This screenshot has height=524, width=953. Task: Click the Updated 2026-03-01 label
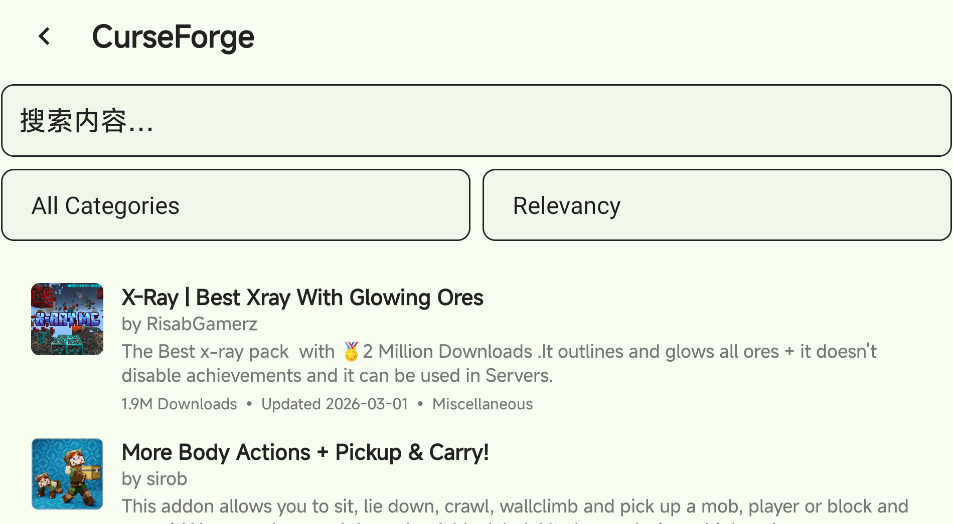click(x=334, y=404)
